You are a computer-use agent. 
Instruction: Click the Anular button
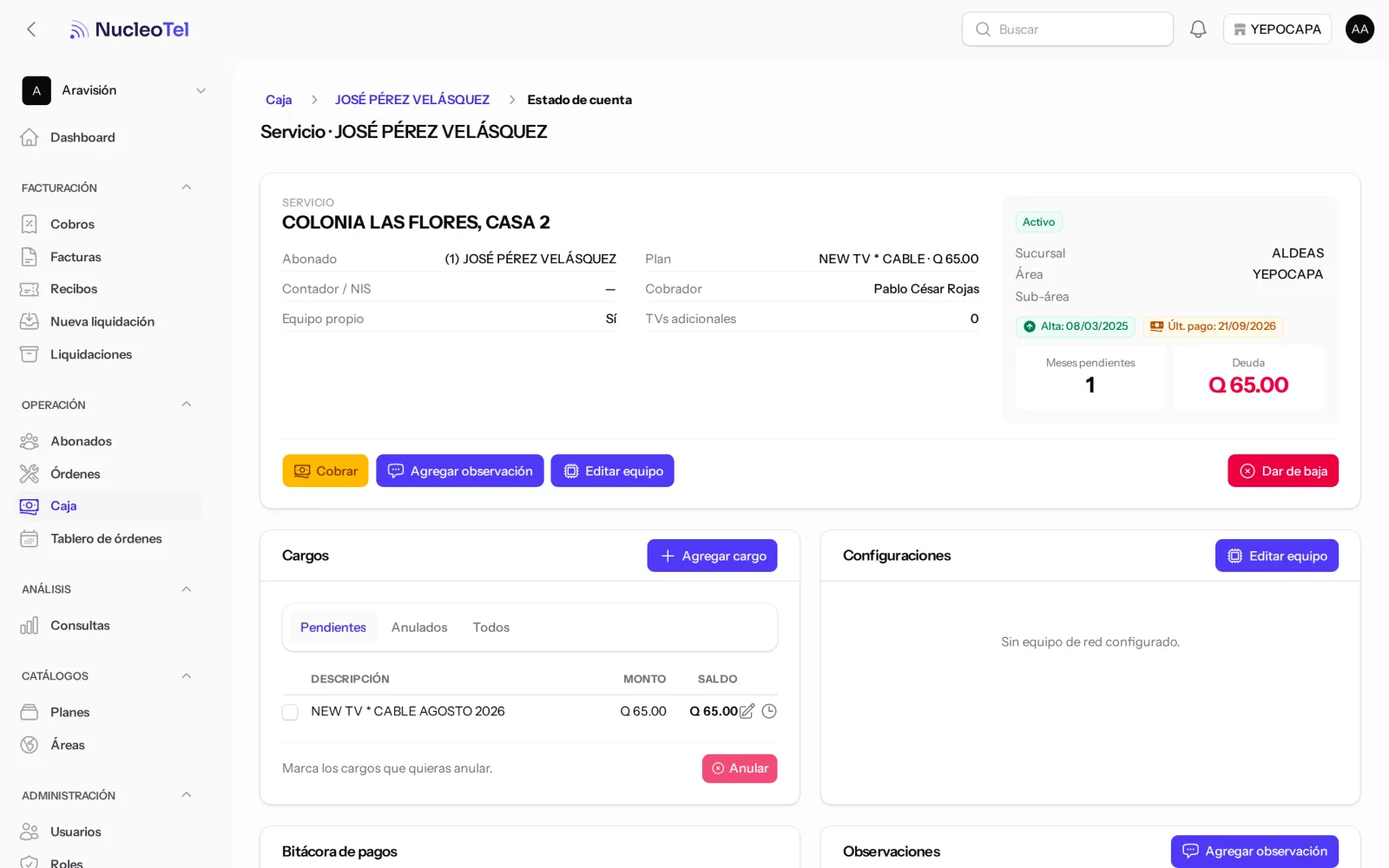740,768
